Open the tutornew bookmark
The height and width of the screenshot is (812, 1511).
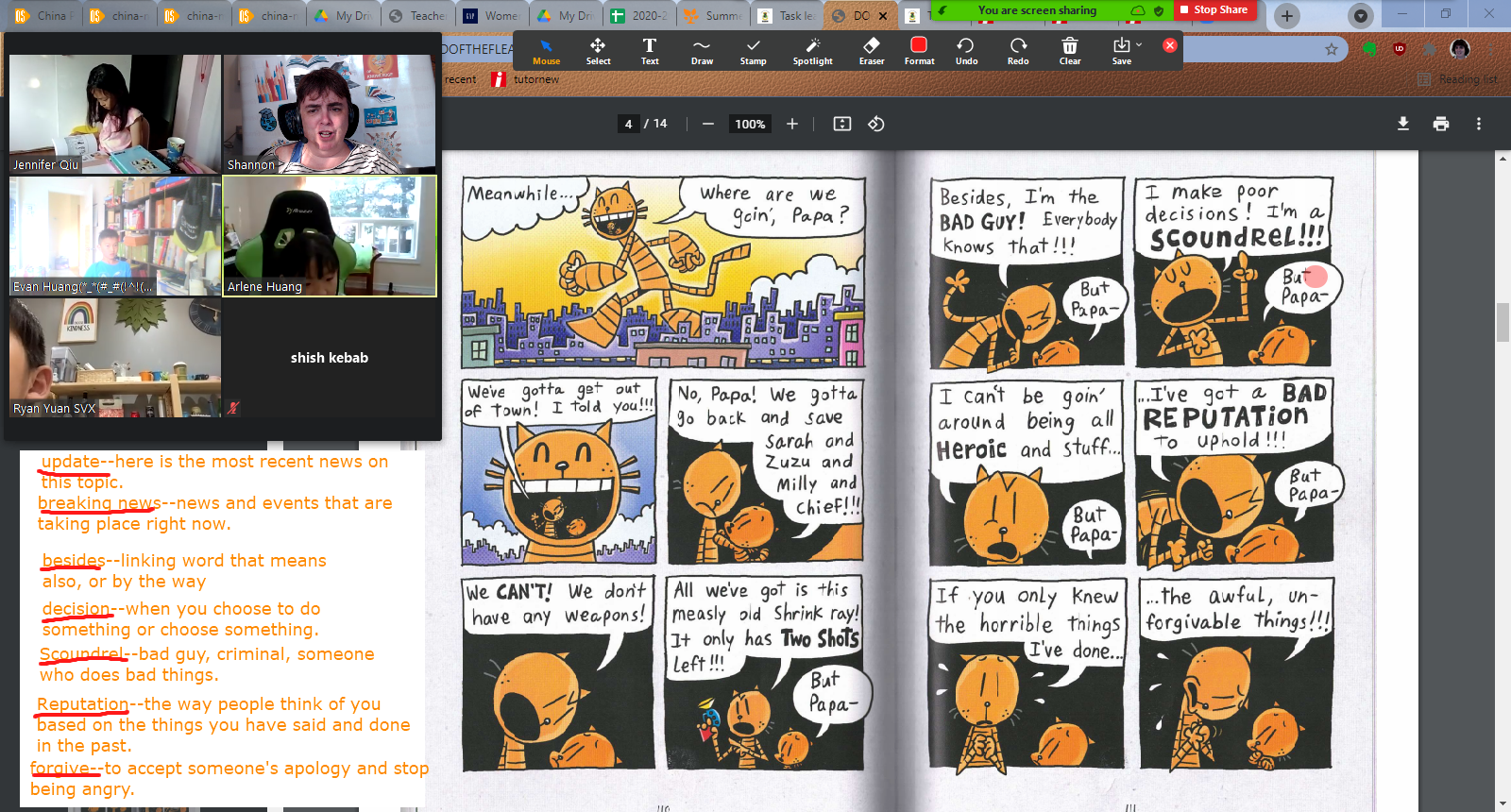point(525,79)
